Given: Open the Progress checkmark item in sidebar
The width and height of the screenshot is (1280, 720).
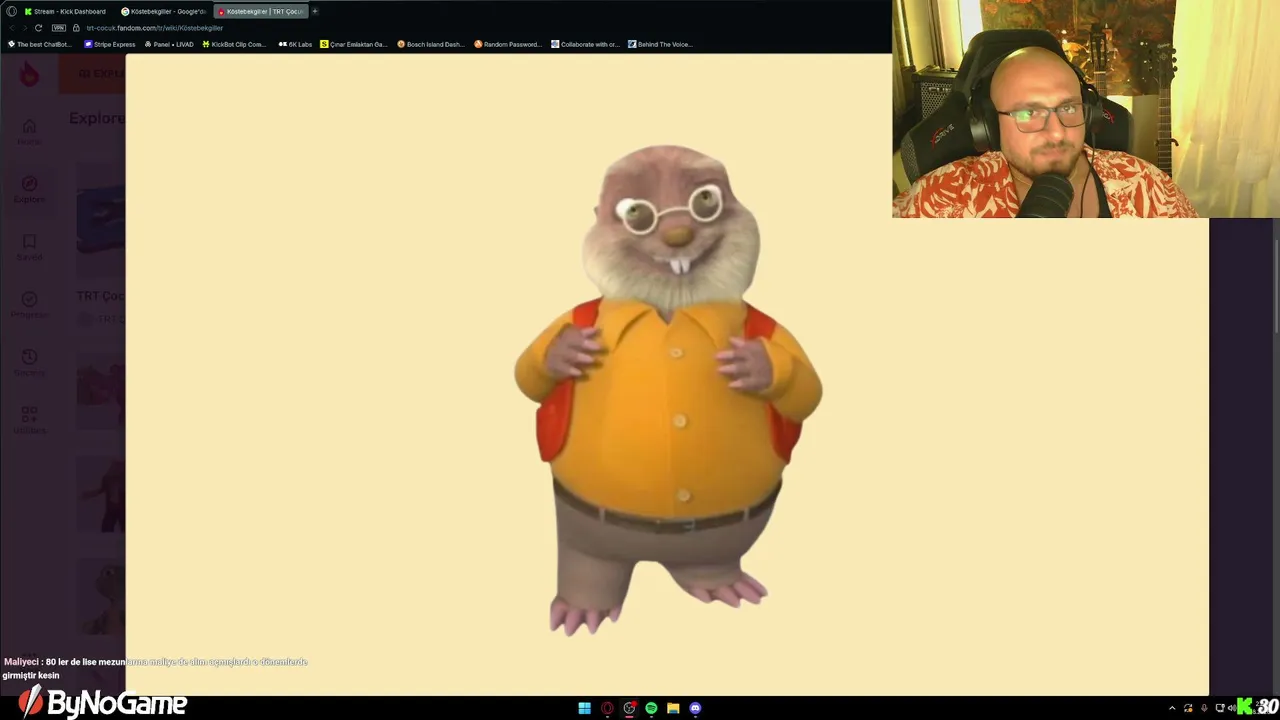Looking at the screenshot, I should [x=29, y=305].
